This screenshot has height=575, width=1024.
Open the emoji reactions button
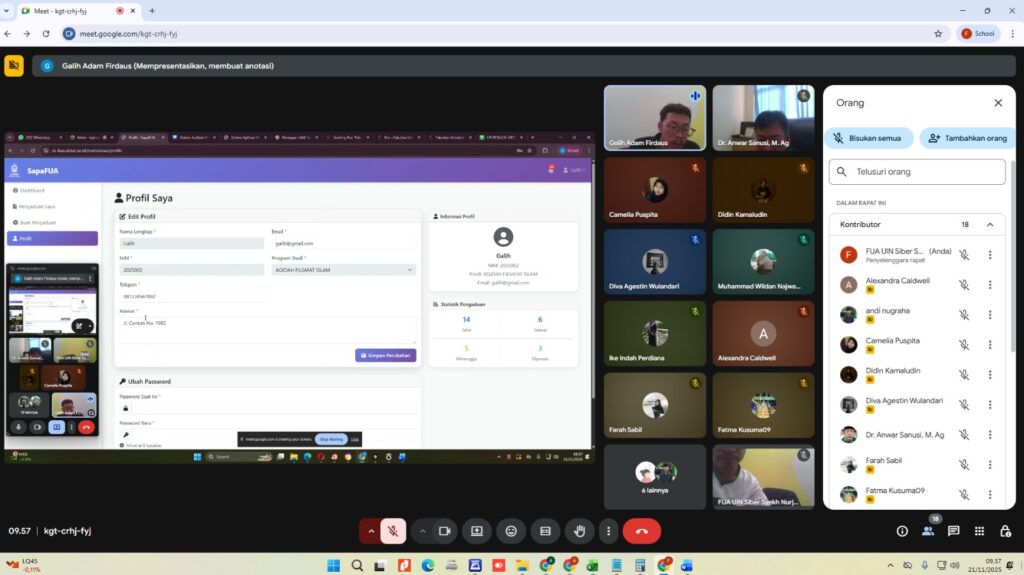[x=511, y=531]
